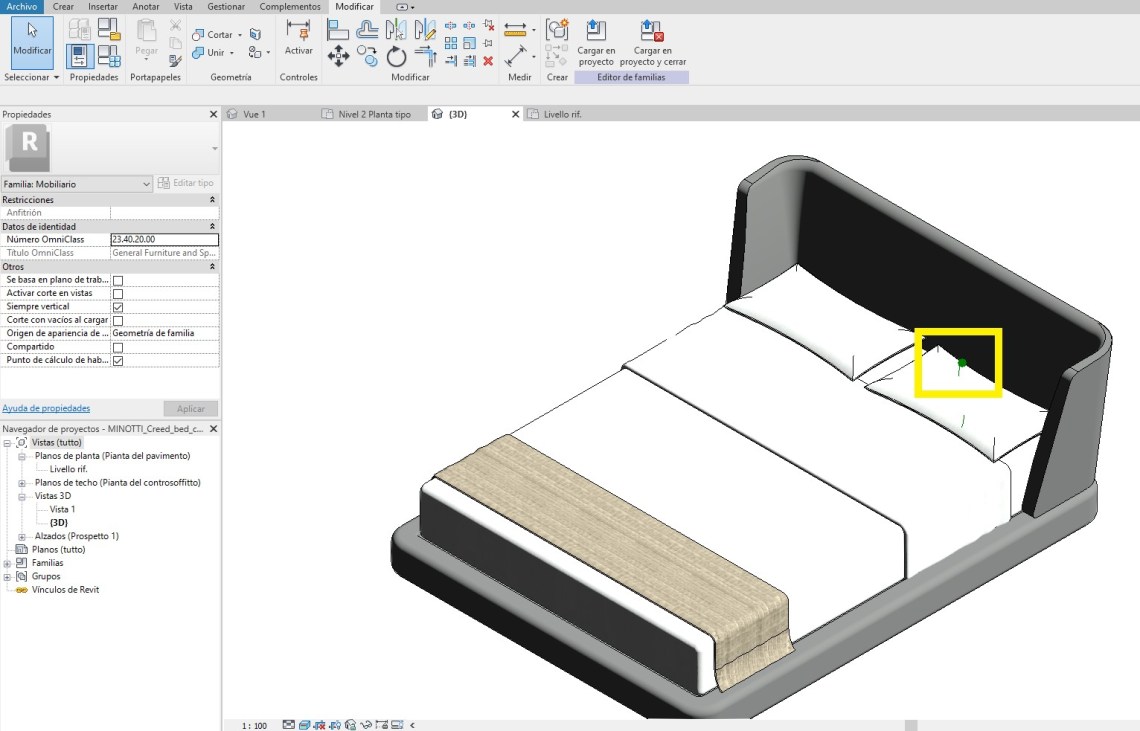This screenshot has width=1140, height=731.
Task: Click the Align tool icon
Action: (338, 30)
